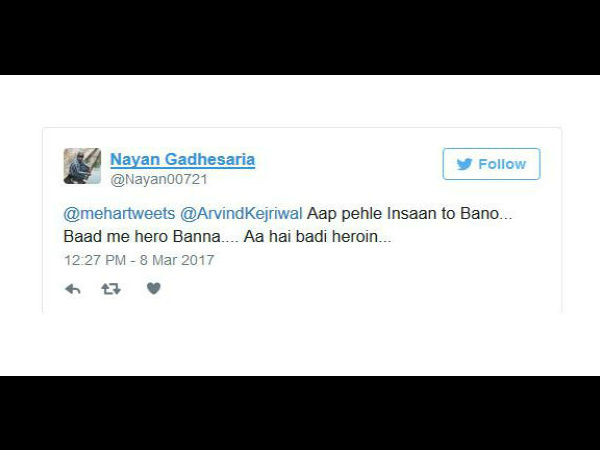Open Nayan Gadhesaria's profile picture
Viewport: 600px width, 450px height.
[x=82, y=166]
